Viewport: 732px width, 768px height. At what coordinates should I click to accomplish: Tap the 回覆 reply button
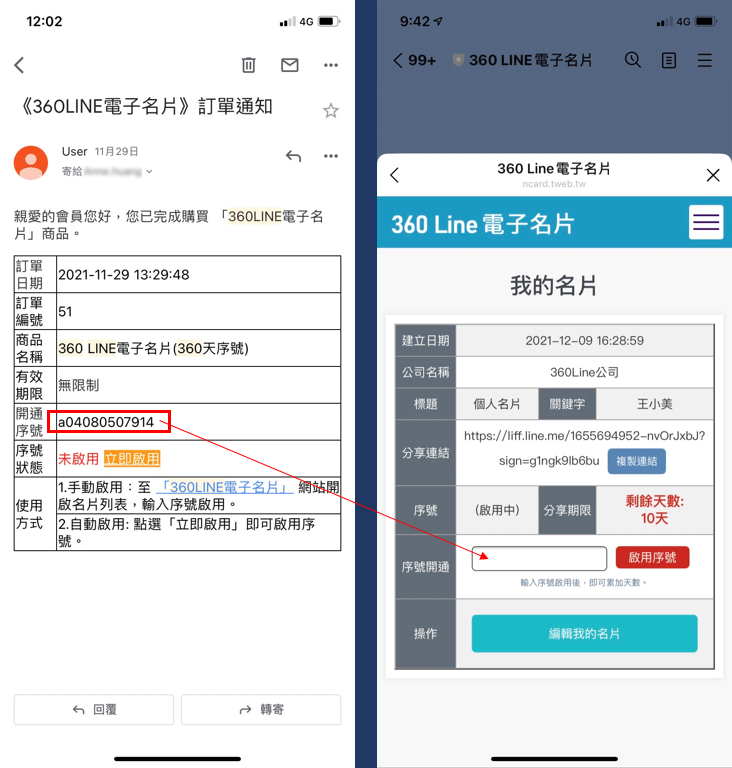[95, 709]
